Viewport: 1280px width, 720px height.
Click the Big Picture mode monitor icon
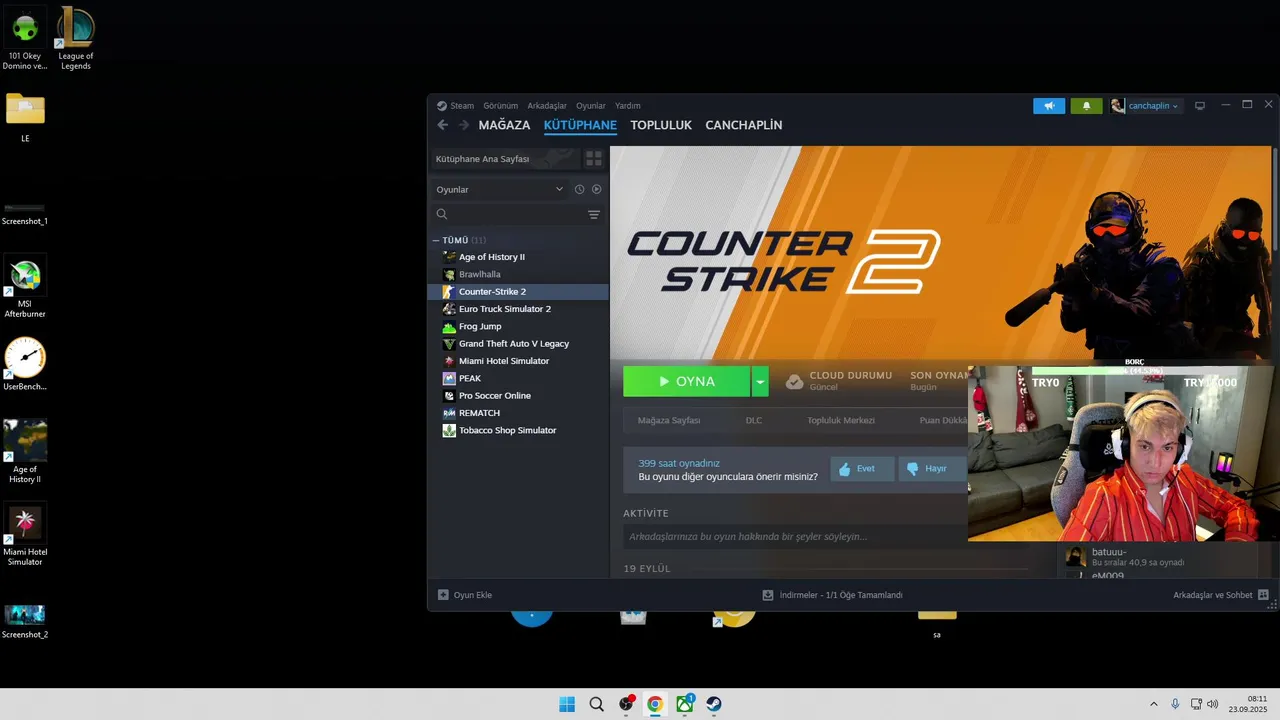click(1200, 105)
